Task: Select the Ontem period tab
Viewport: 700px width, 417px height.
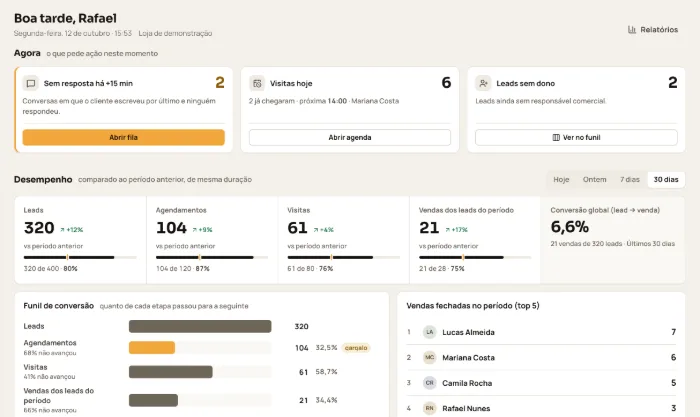Action: pos(594,179)
